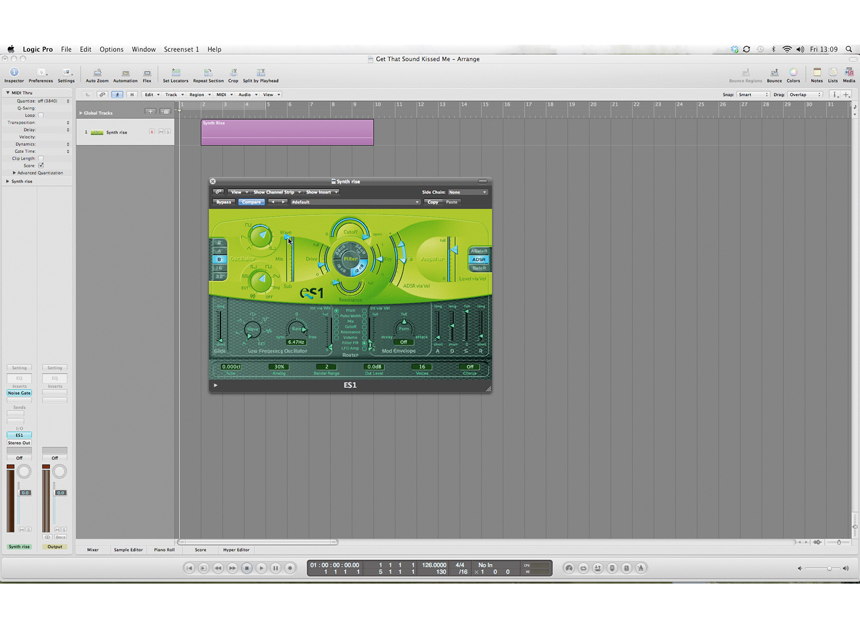The image size is (860, 638).
Task: Open the arrange MIDI dropdown menu
Action: pos(224,94)
